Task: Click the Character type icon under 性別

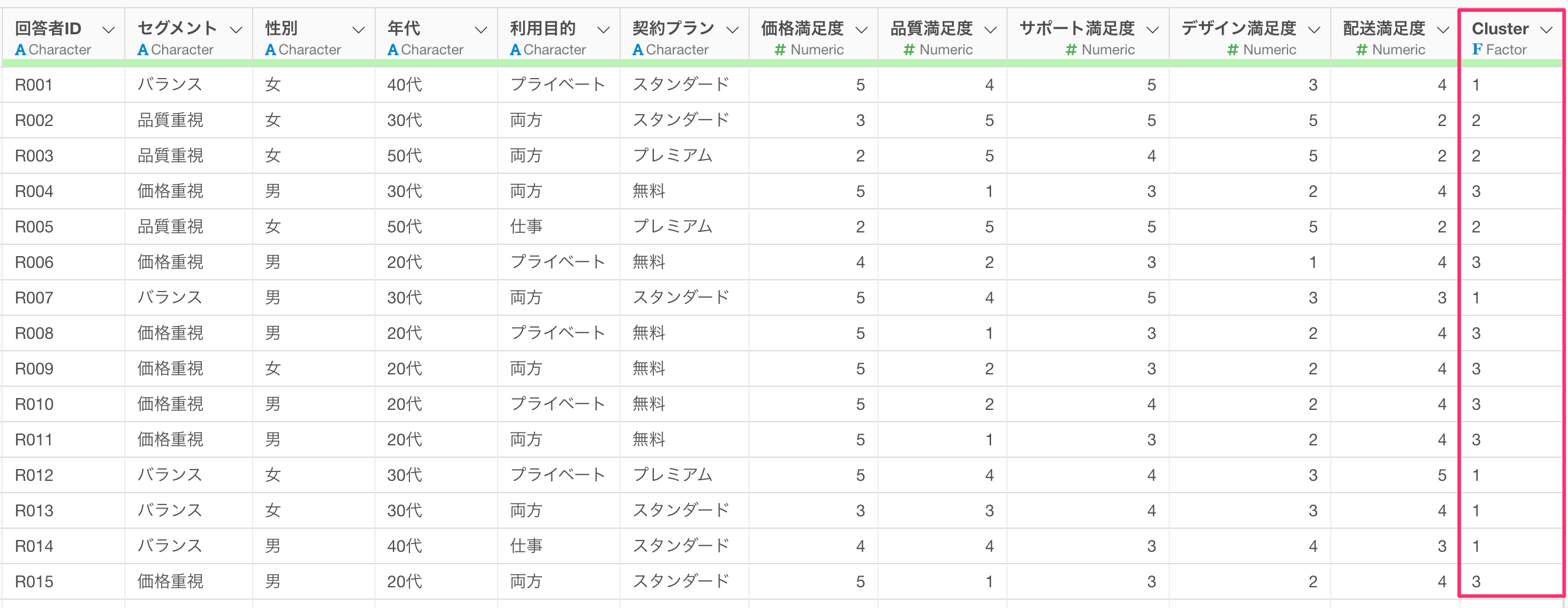Action: [x=270, y=50]
